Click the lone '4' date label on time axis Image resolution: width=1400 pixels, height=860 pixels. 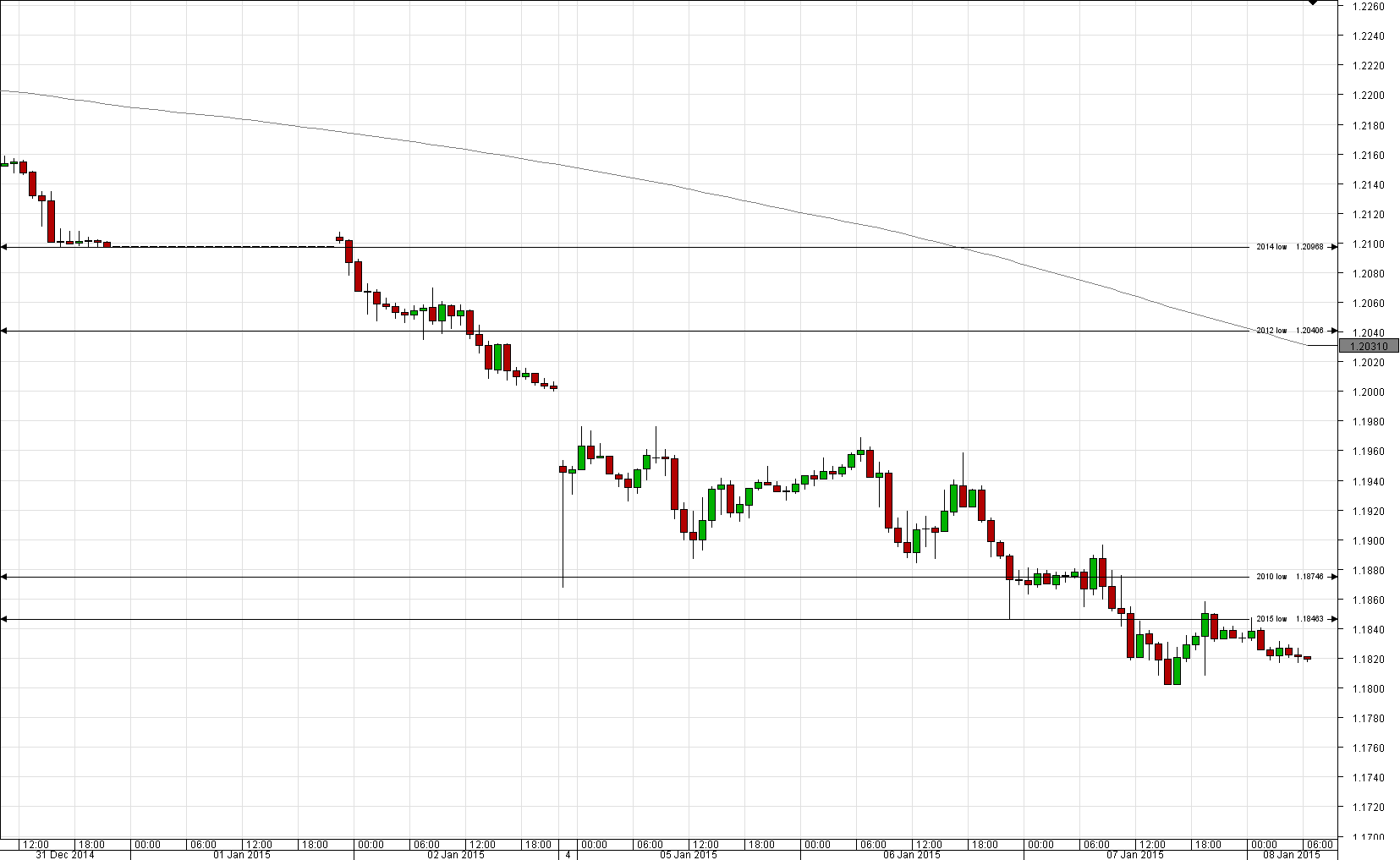(568, 854)
